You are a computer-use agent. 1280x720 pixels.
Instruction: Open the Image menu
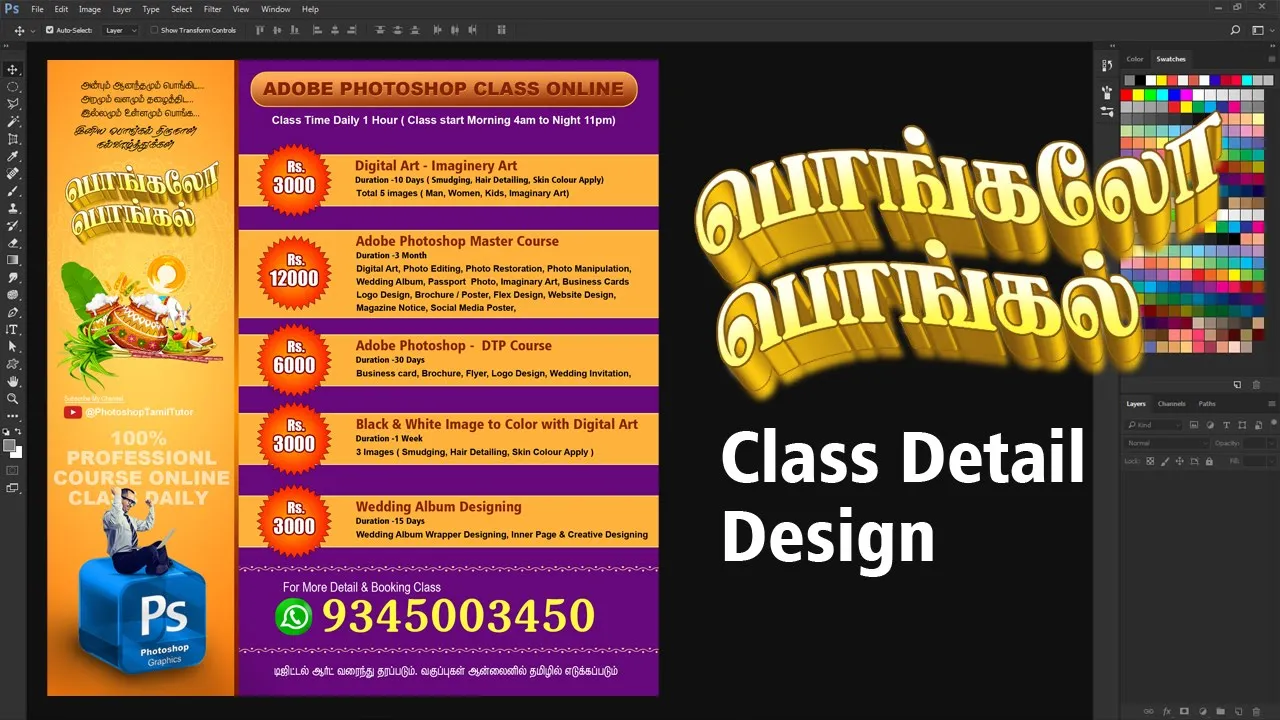pyautogui.click(x=90, y=9)
